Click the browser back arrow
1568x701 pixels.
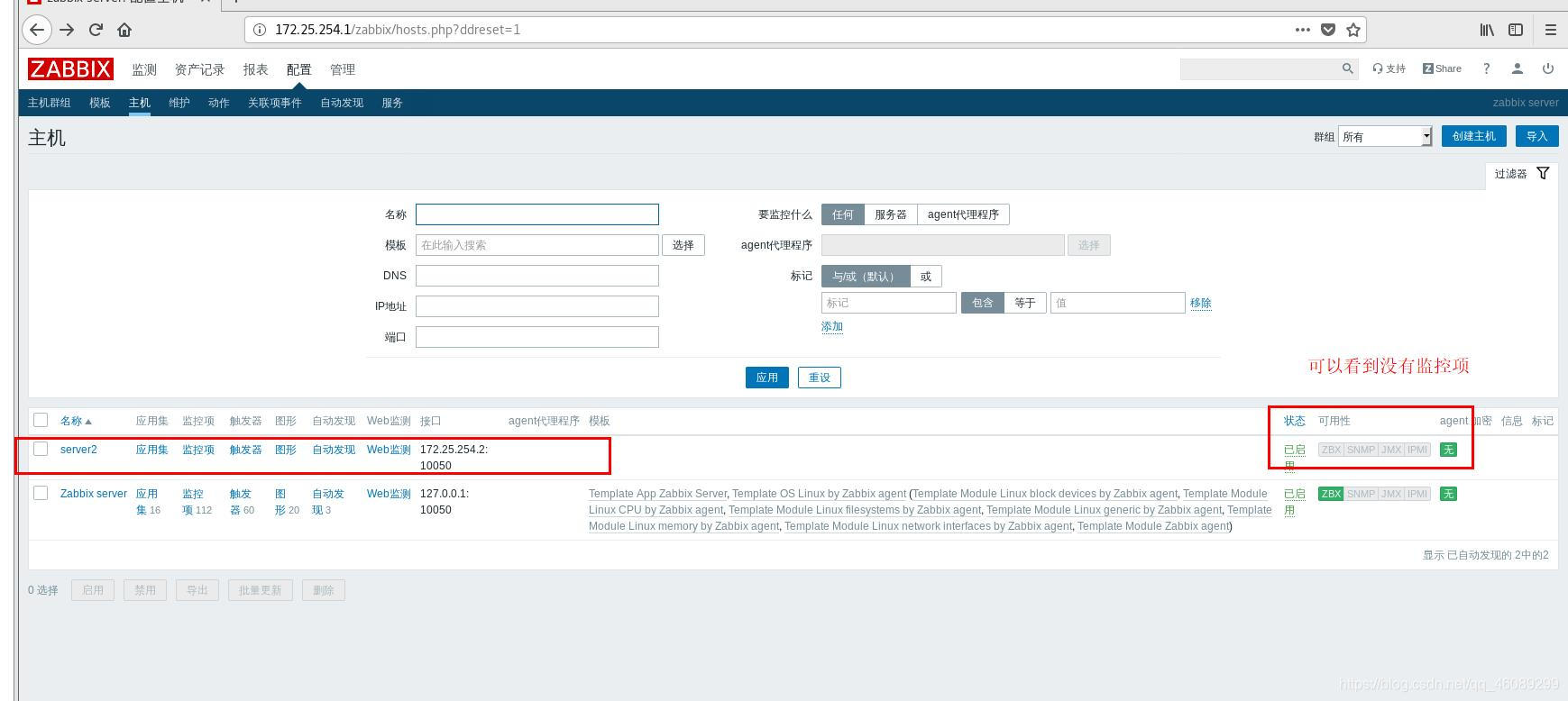pyautogui.click(x=36, y=30)
